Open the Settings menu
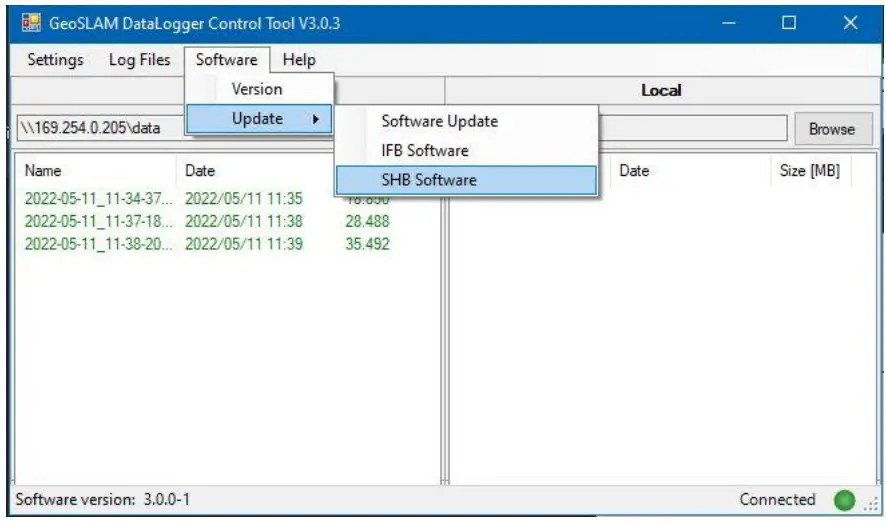This screenshot has height=522, width=886. pos(55,60)
